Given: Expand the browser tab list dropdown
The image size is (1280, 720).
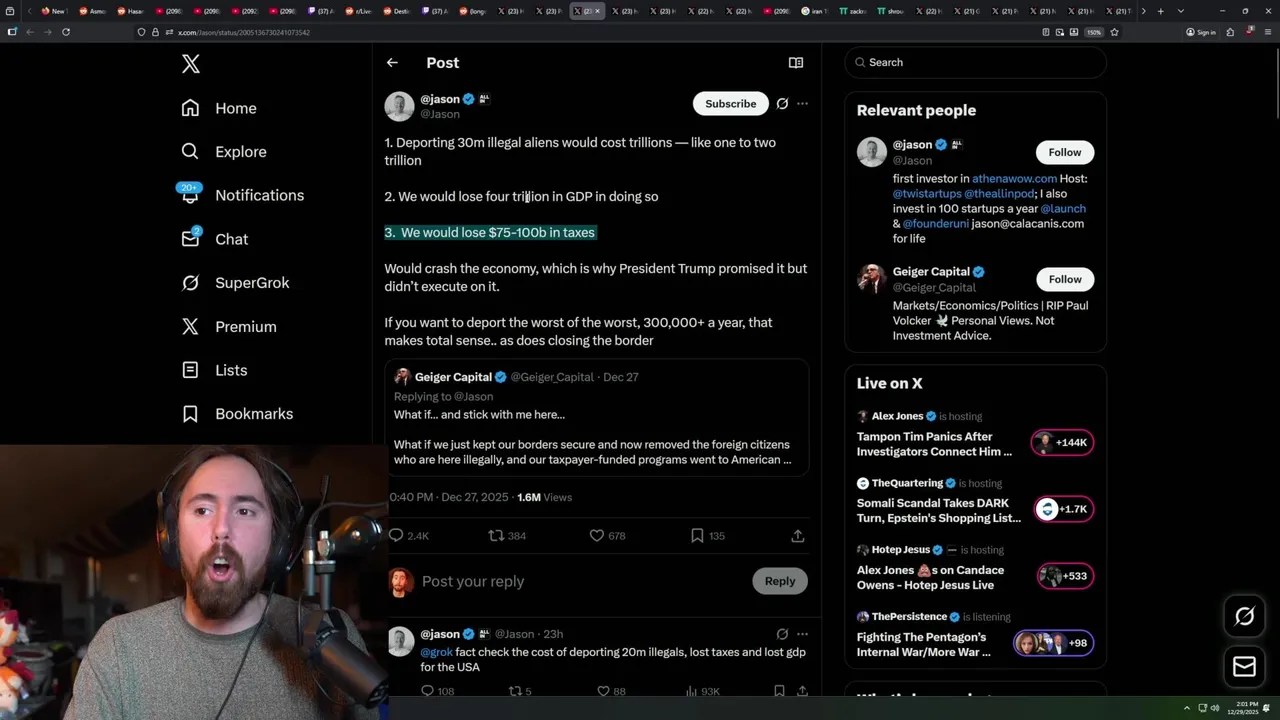Looking at the screenshot, I should pos(1181,11).
